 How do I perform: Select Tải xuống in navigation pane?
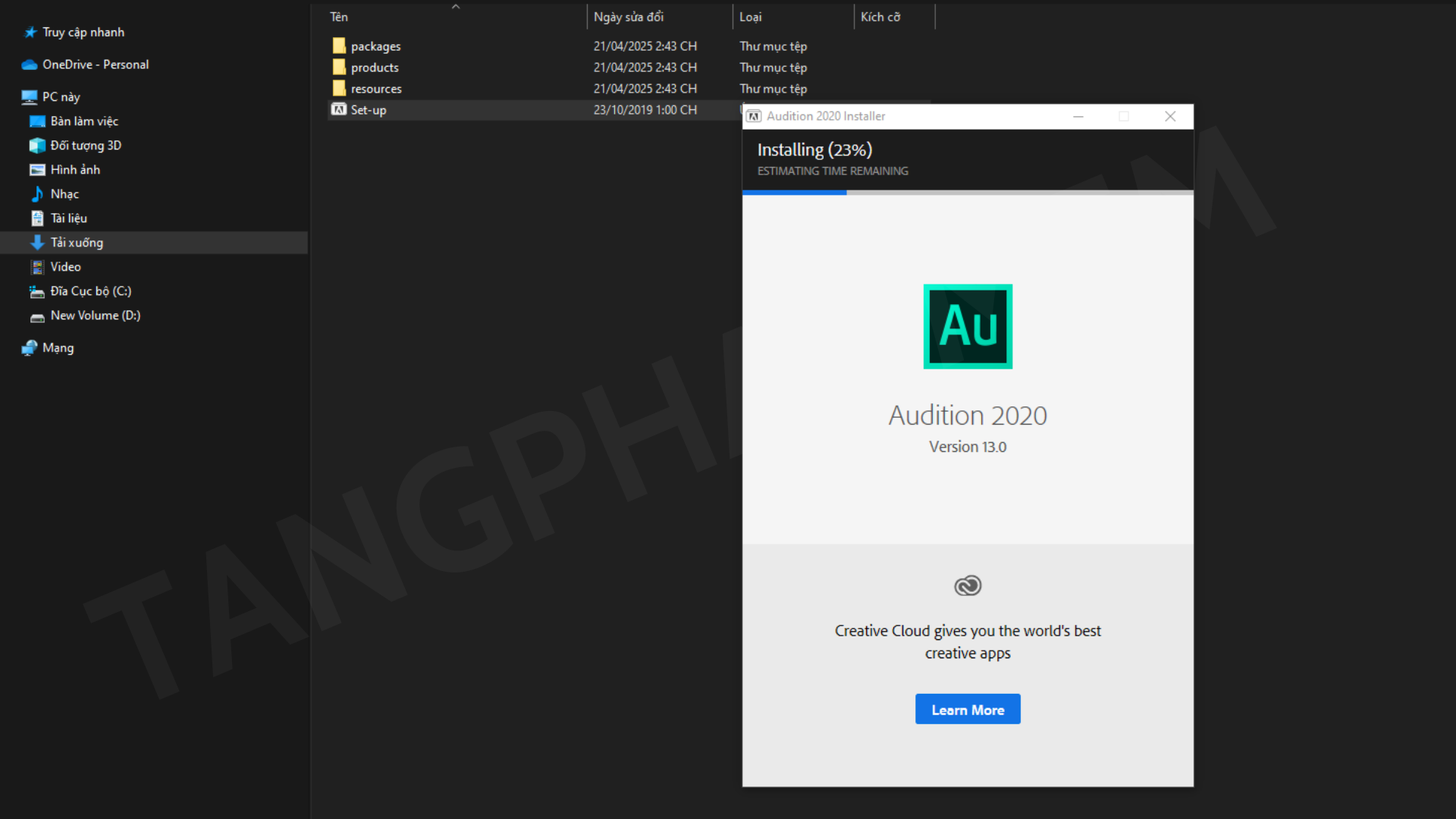pos(77,243)
